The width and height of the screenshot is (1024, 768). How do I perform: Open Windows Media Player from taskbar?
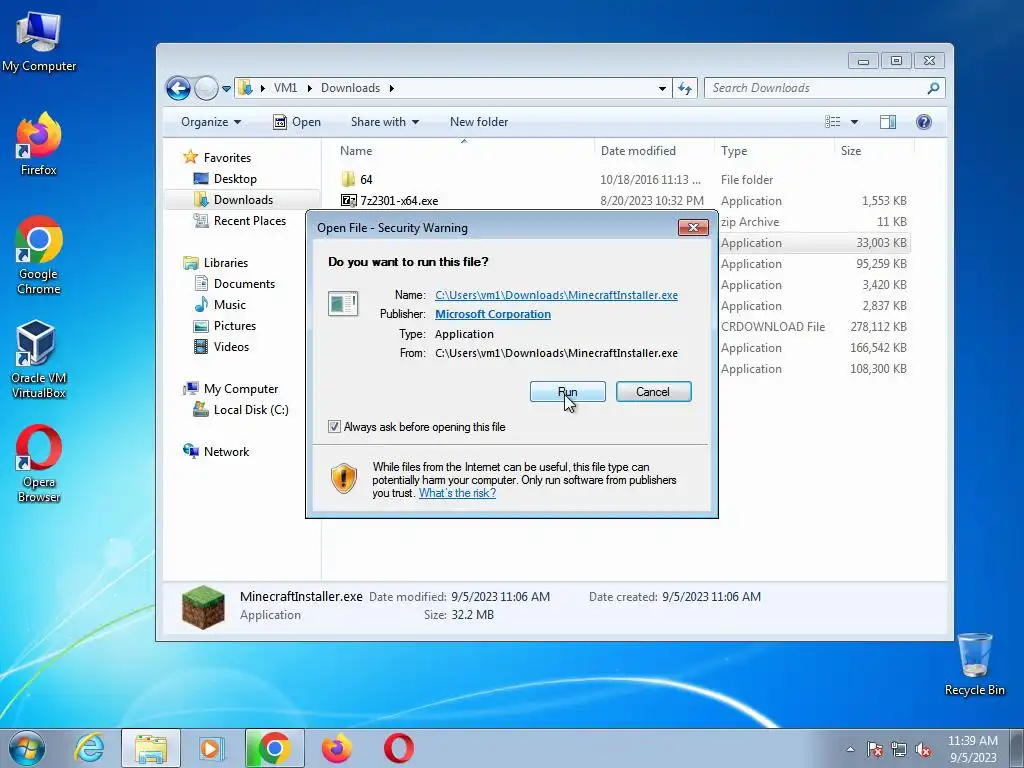tap(210, 748)
